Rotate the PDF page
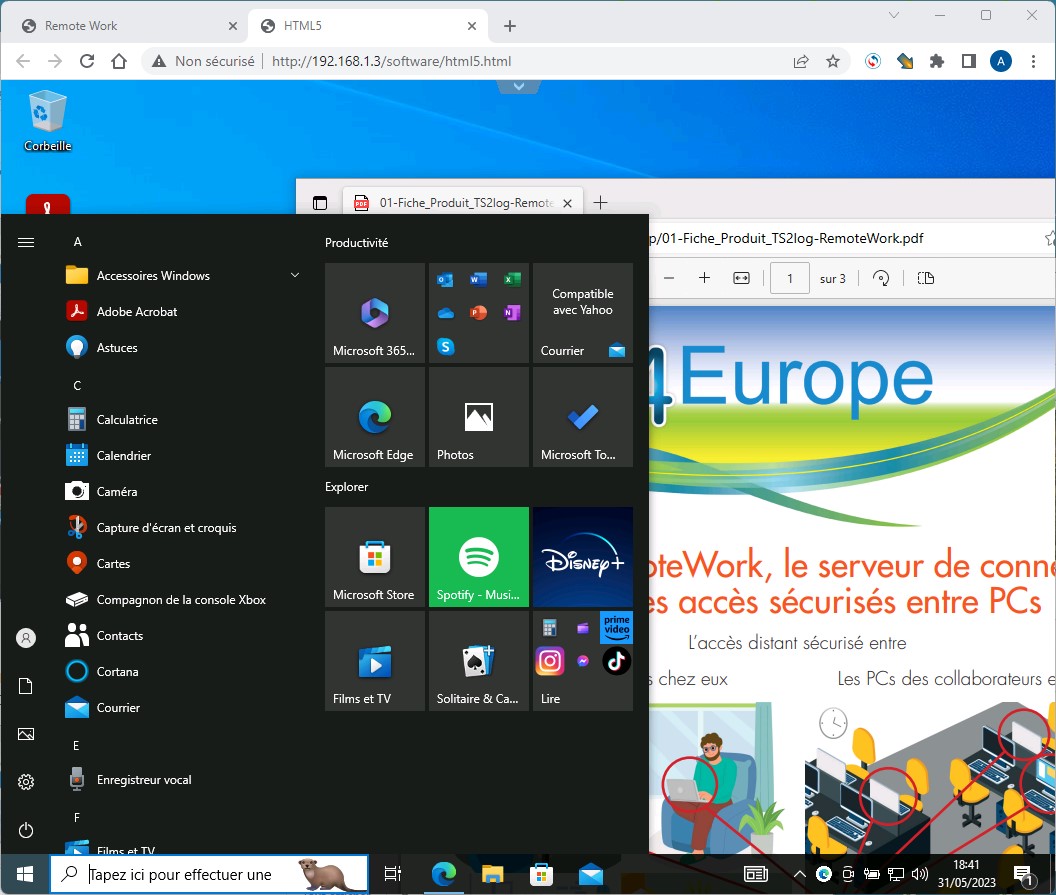1056x895 pixels. pyautogui.click(x=881, y=278)
